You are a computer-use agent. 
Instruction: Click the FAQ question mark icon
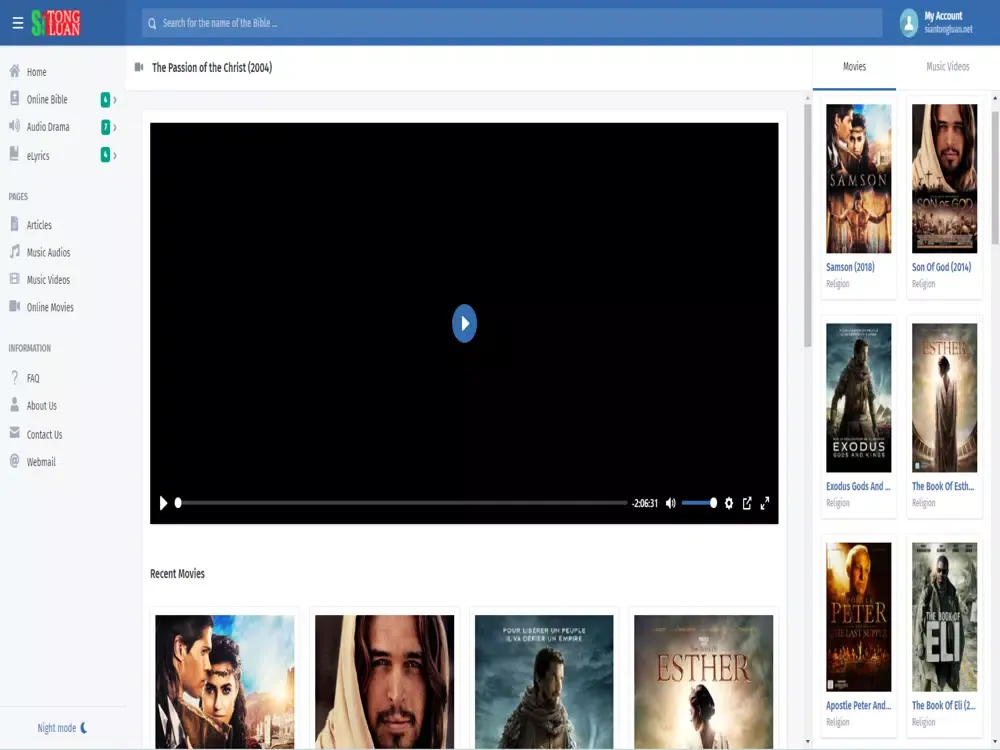(15, 378)
